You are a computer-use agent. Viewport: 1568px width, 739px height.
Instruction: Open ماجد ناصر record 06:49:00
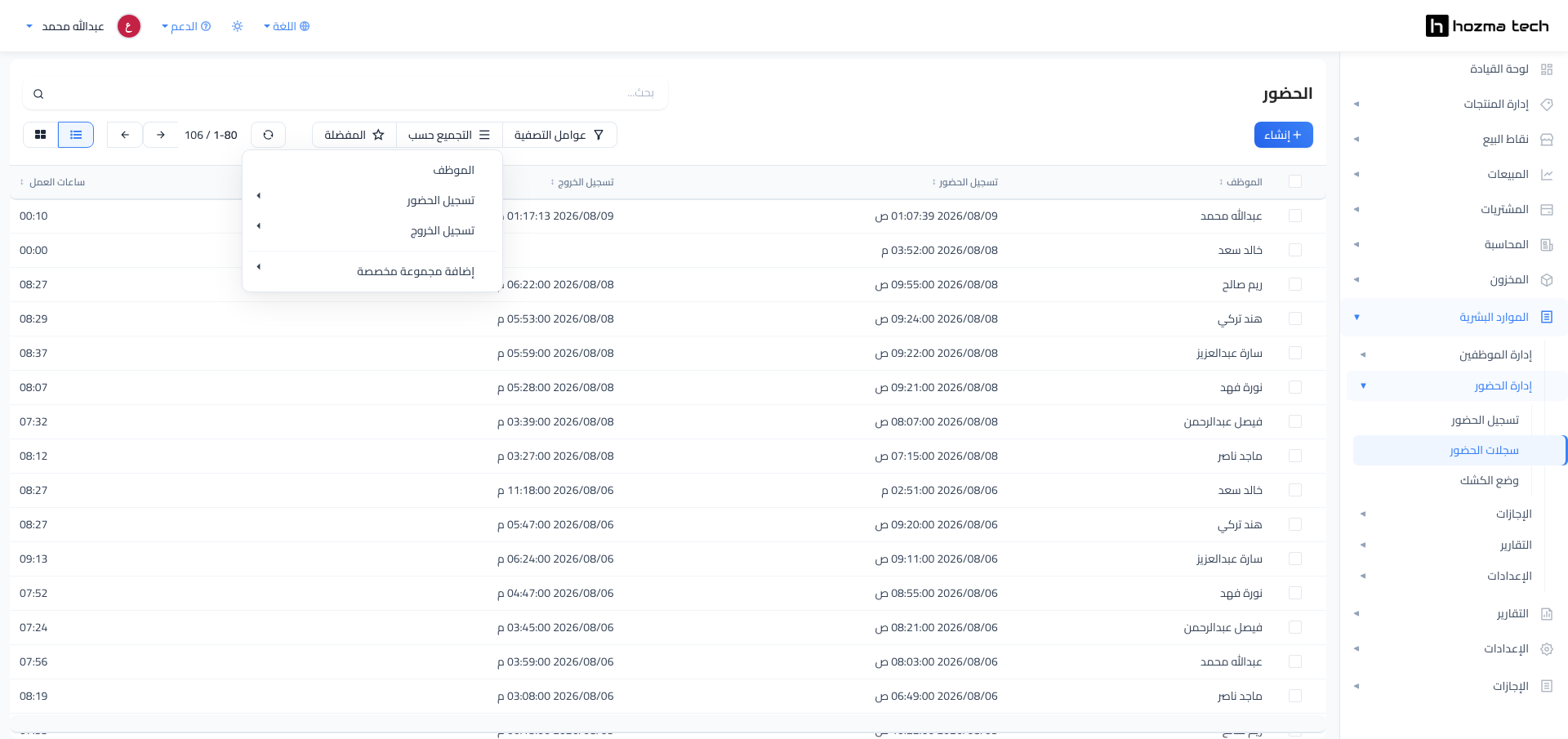pos(668,696)
